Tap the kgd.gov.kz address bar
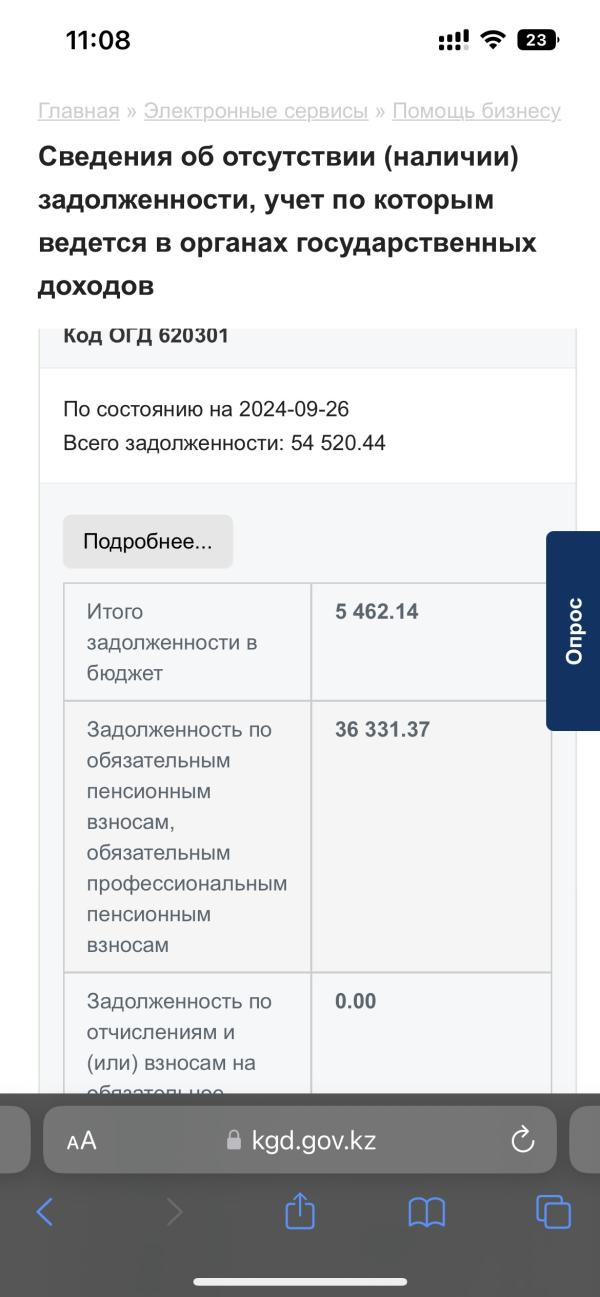 tap(300, 1140)
